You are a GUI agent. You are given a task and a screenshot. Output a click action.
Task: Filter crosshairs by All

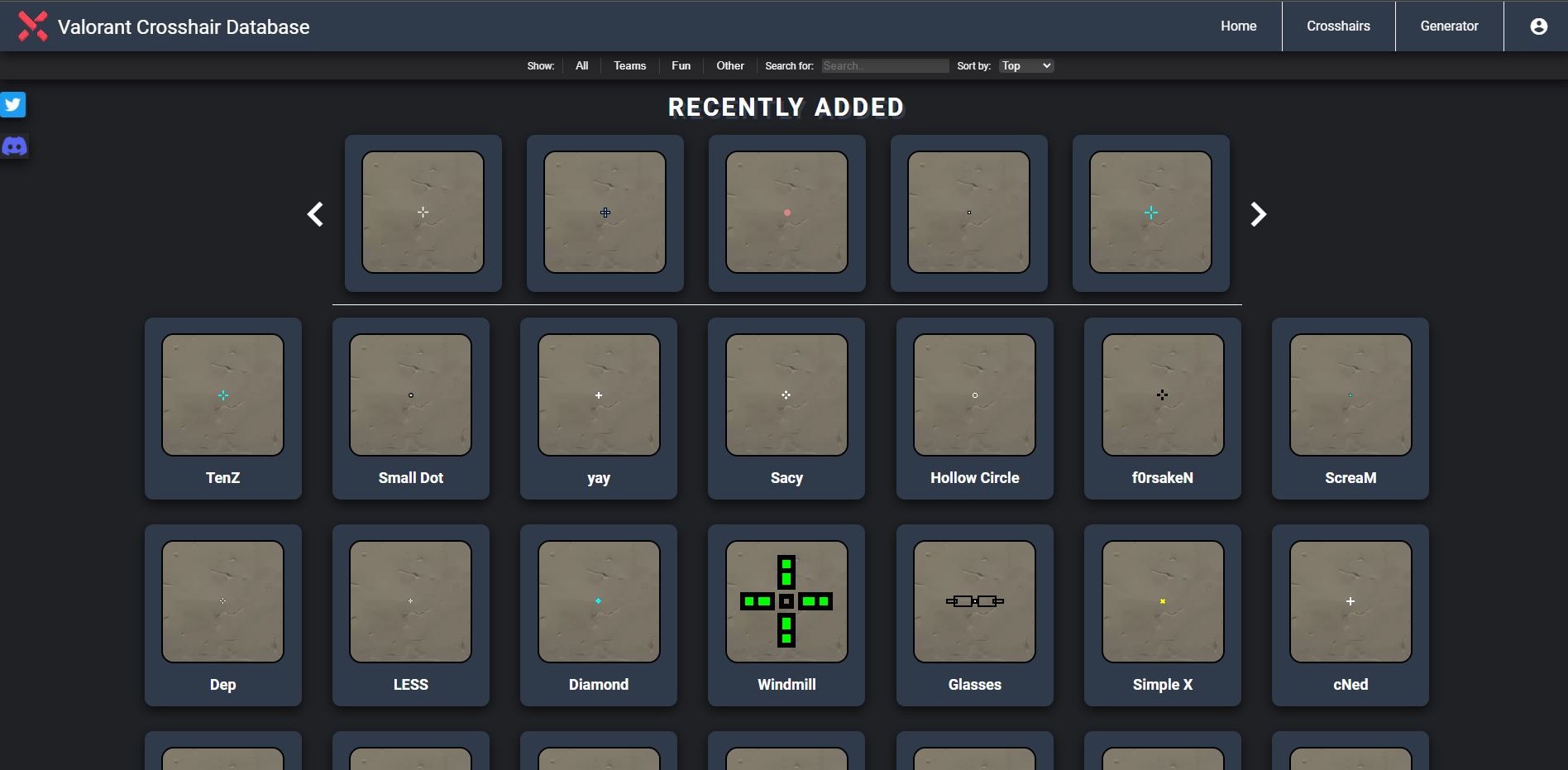point(582,65)
